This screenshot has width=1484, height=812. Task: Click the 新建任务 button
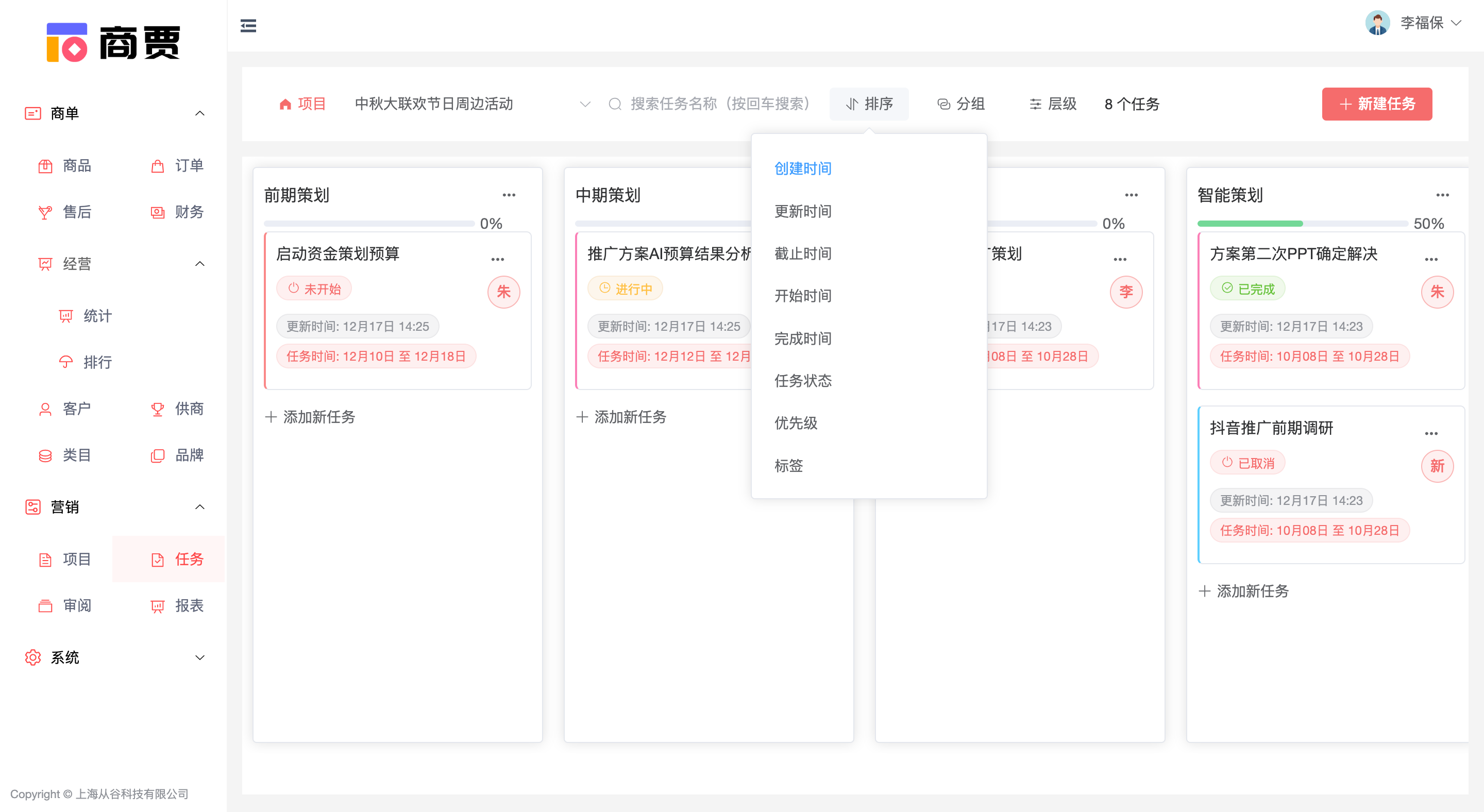[1376, 104]
